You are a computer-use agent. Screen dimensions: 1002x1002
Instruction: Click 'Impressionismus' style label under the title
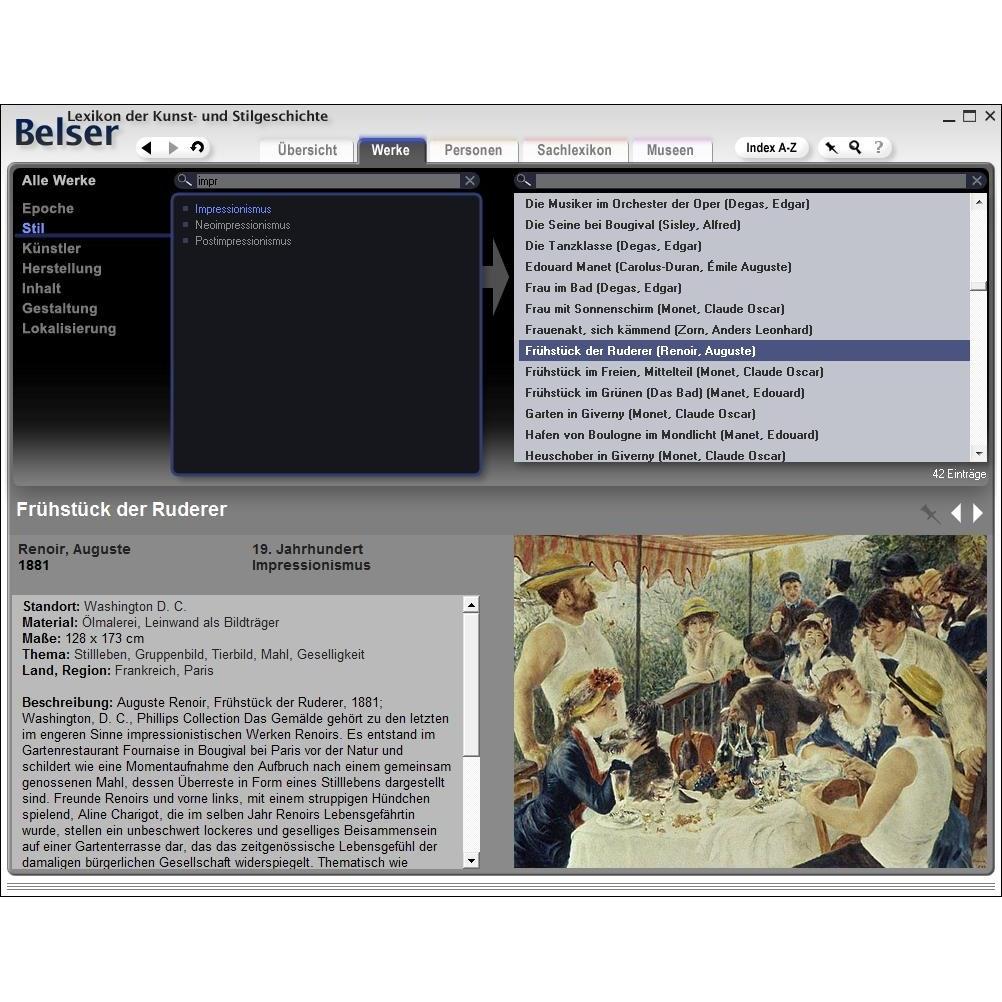click(311, 566)
